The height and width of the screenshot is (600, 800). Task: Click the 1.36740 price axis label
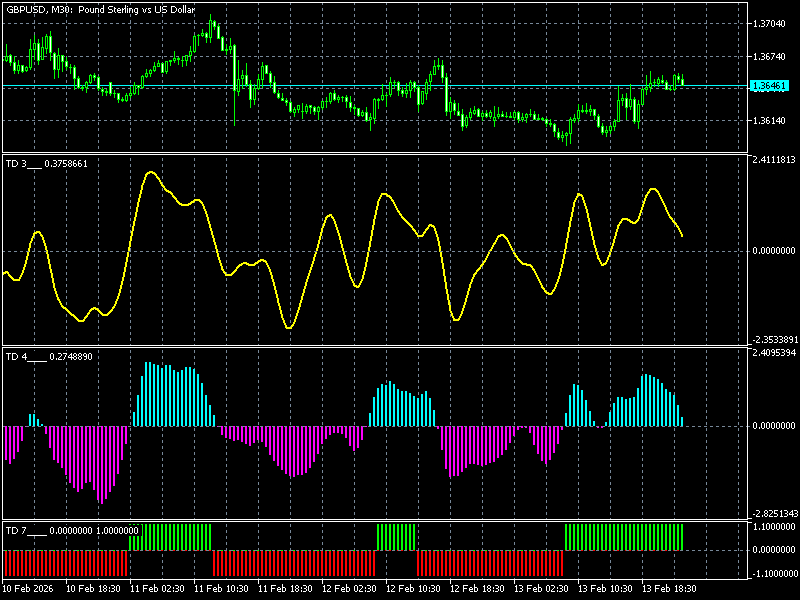(x=769, y=57)
